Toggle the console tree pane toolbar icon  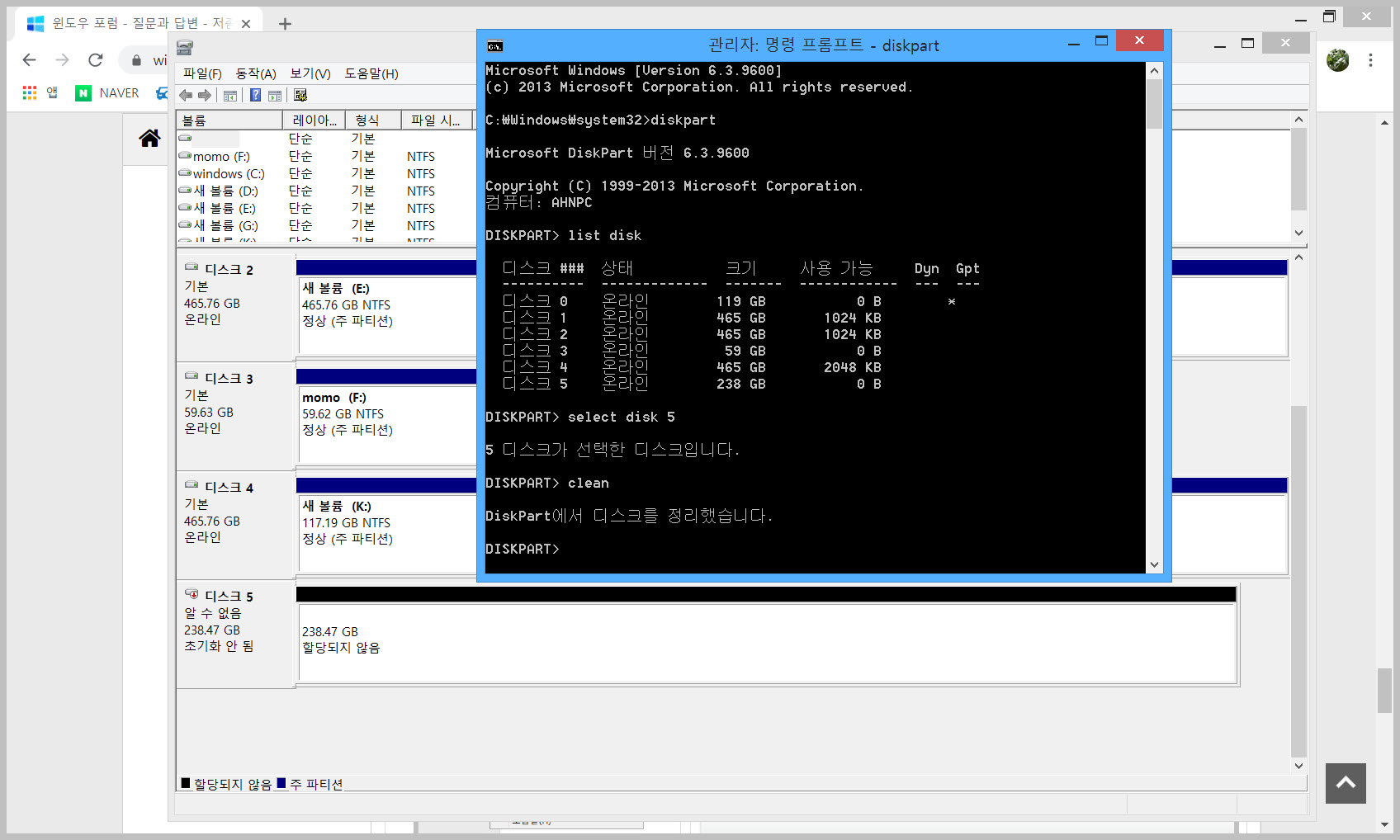tap(230, 96)
